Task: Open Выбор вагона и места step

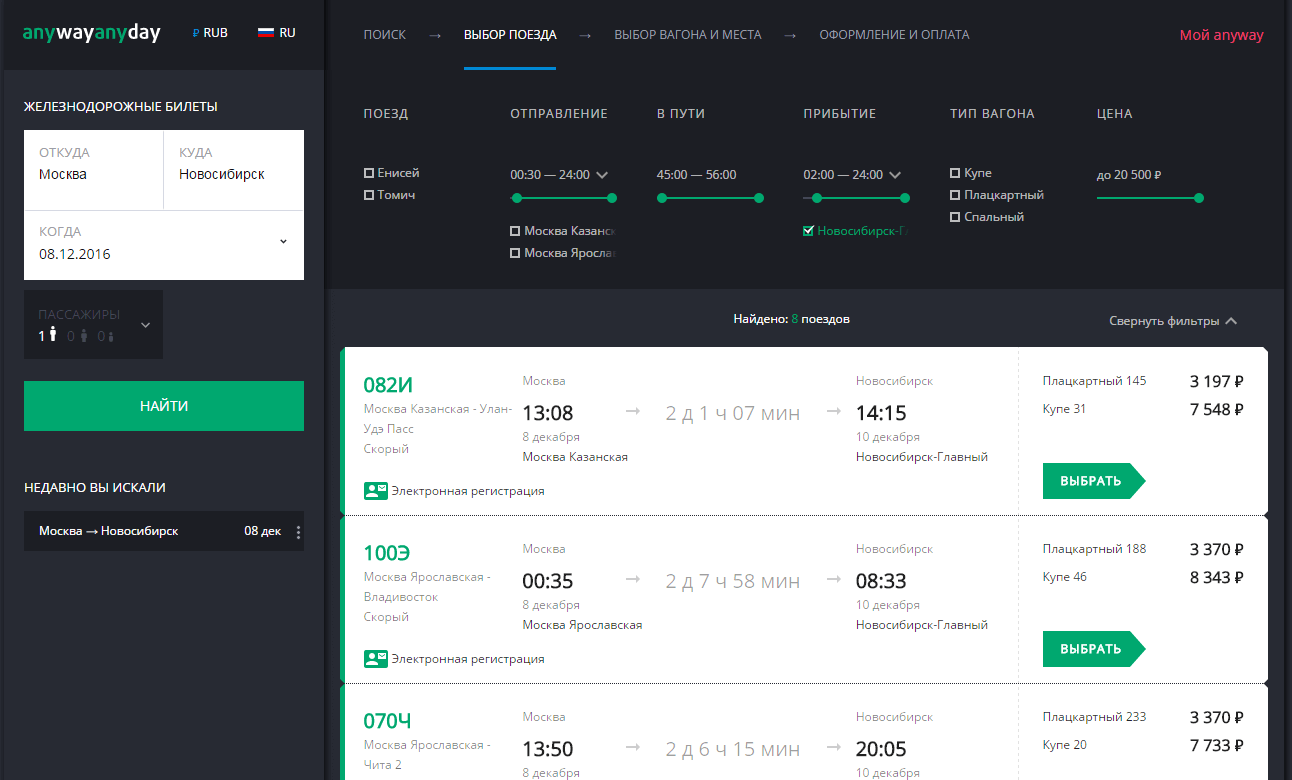Action: tap(687, 35)
